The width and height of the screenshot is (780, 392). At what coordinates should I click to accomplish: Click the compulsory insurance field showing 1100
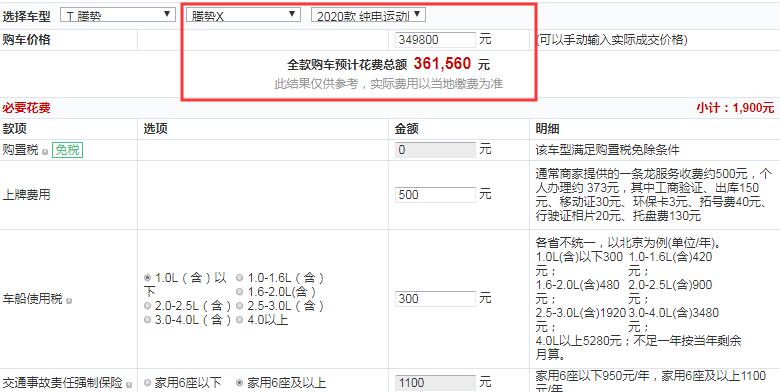coord(436,383)
